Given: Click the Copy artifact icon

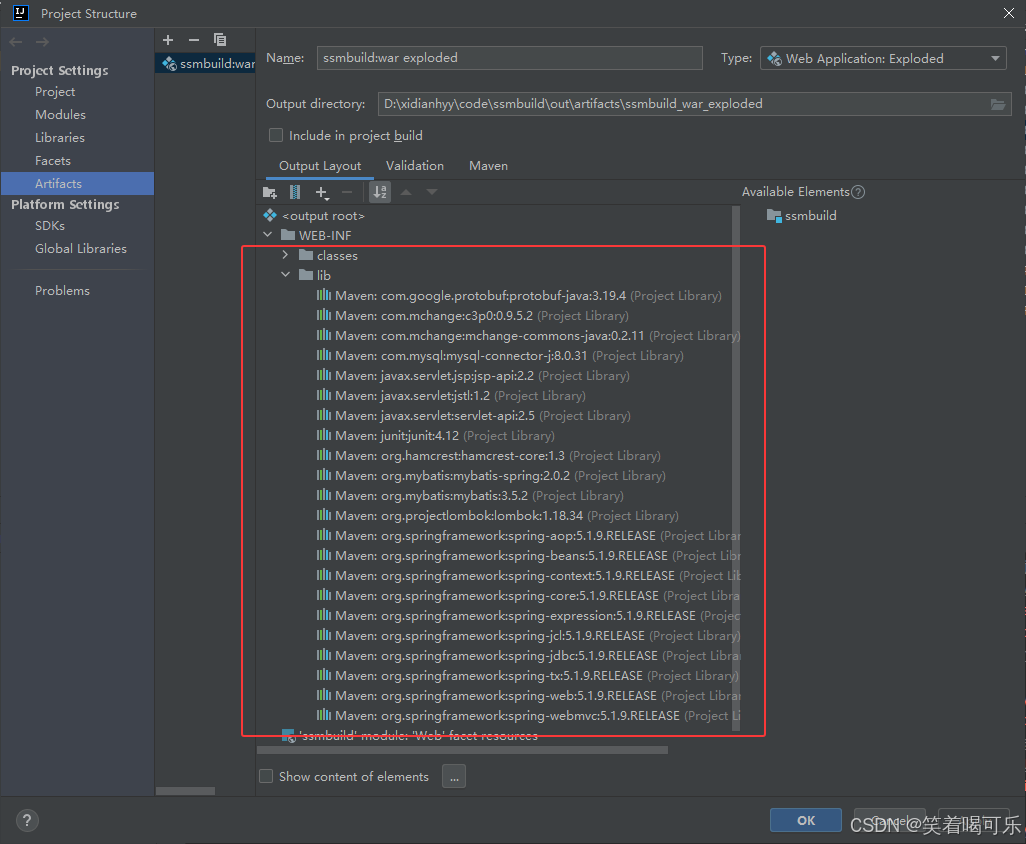Looking at the screenshot, I should (220, 40).
